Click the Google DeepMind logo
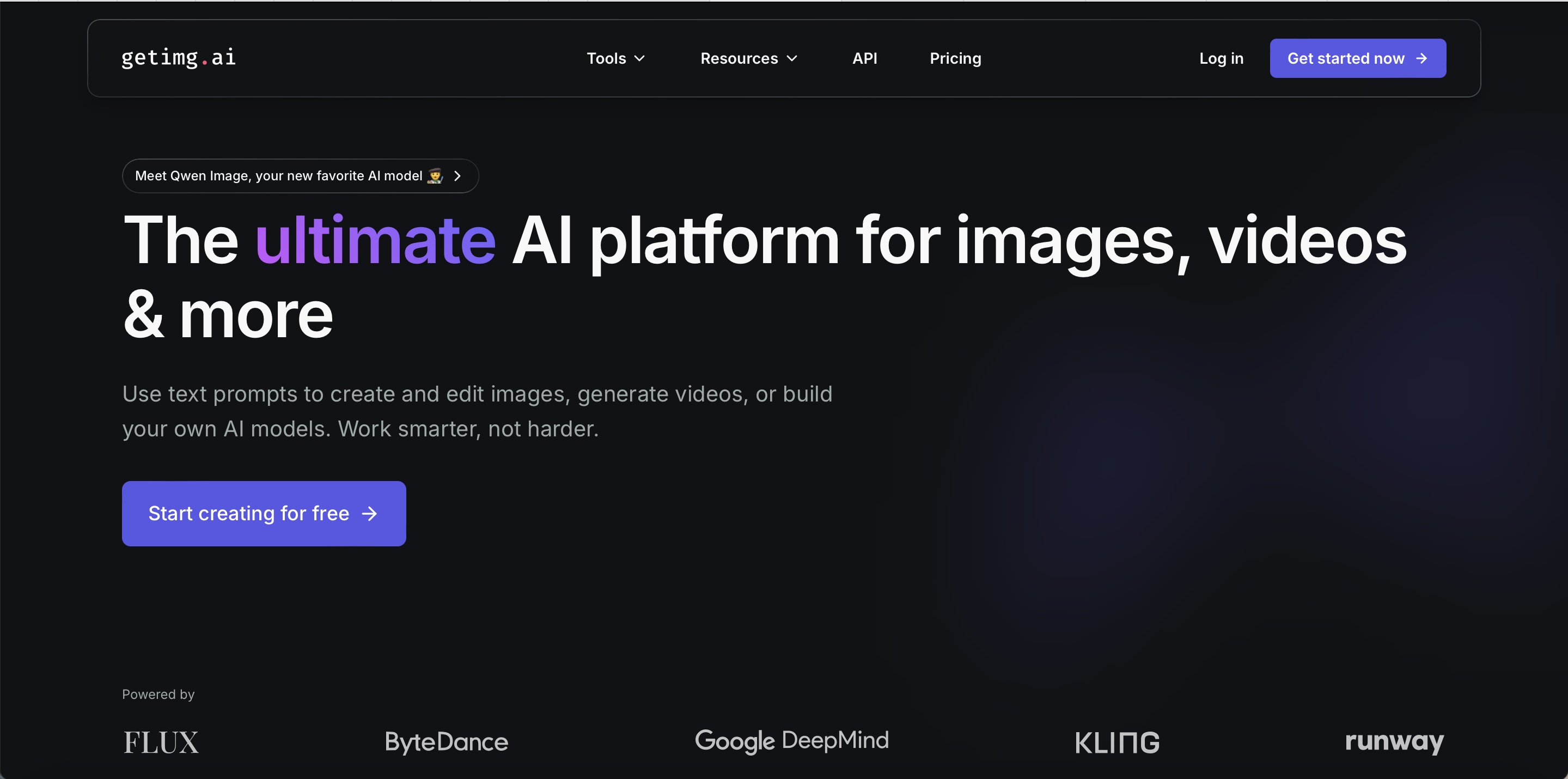Screen dimensions: 1568x779 point(791,741)
